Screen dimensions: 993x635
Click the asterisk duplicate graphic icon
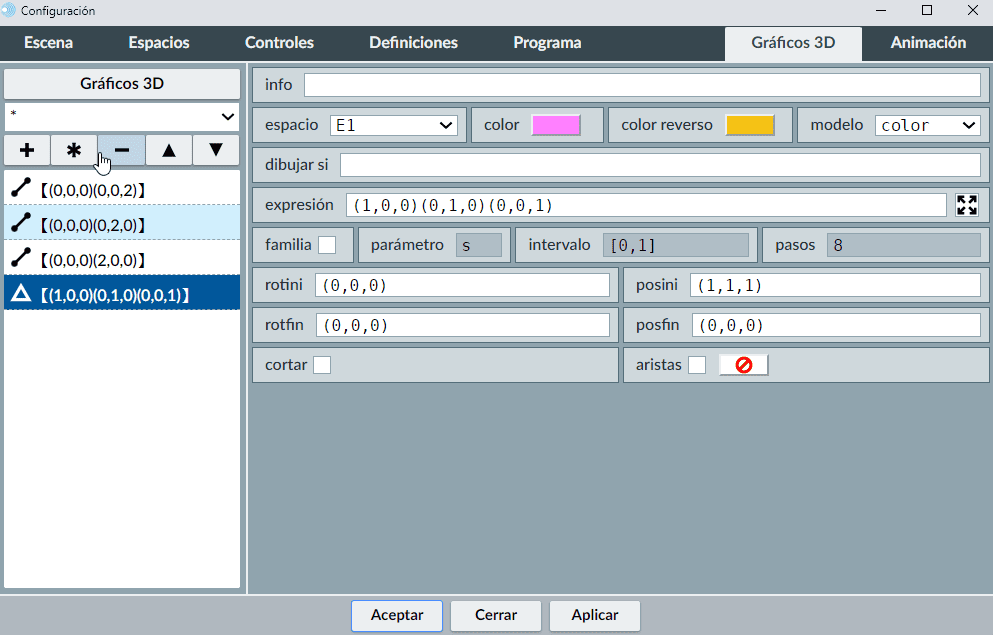pyautogui.click(x=74, y=150)
